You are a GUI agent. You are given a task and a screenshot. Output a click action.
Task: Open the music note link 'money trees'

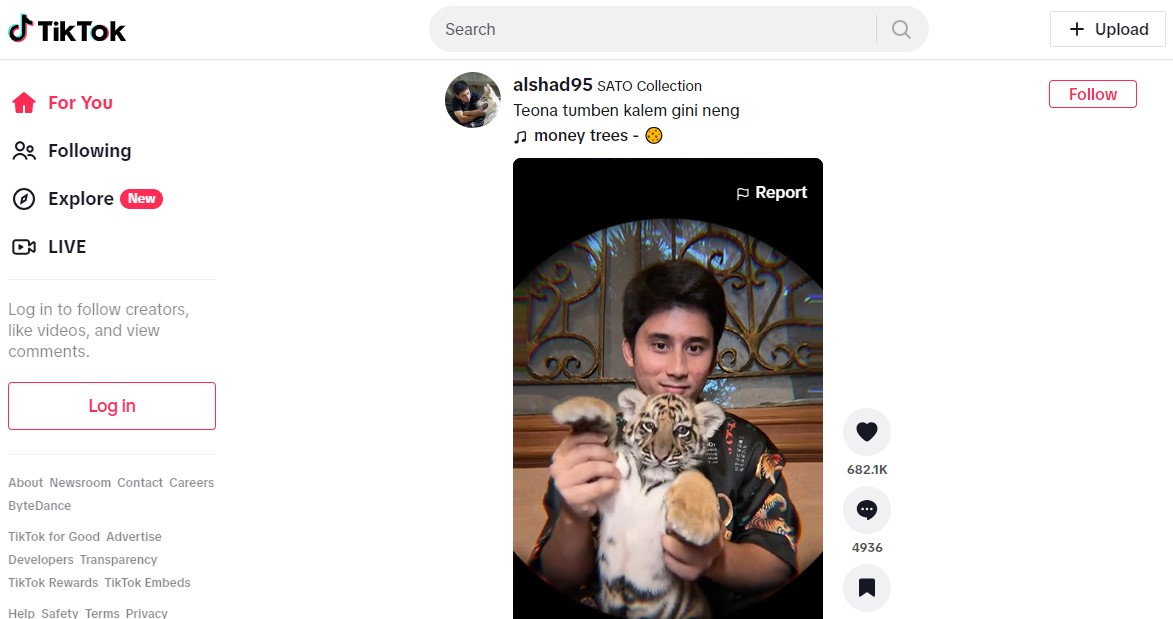click(588, 135)
